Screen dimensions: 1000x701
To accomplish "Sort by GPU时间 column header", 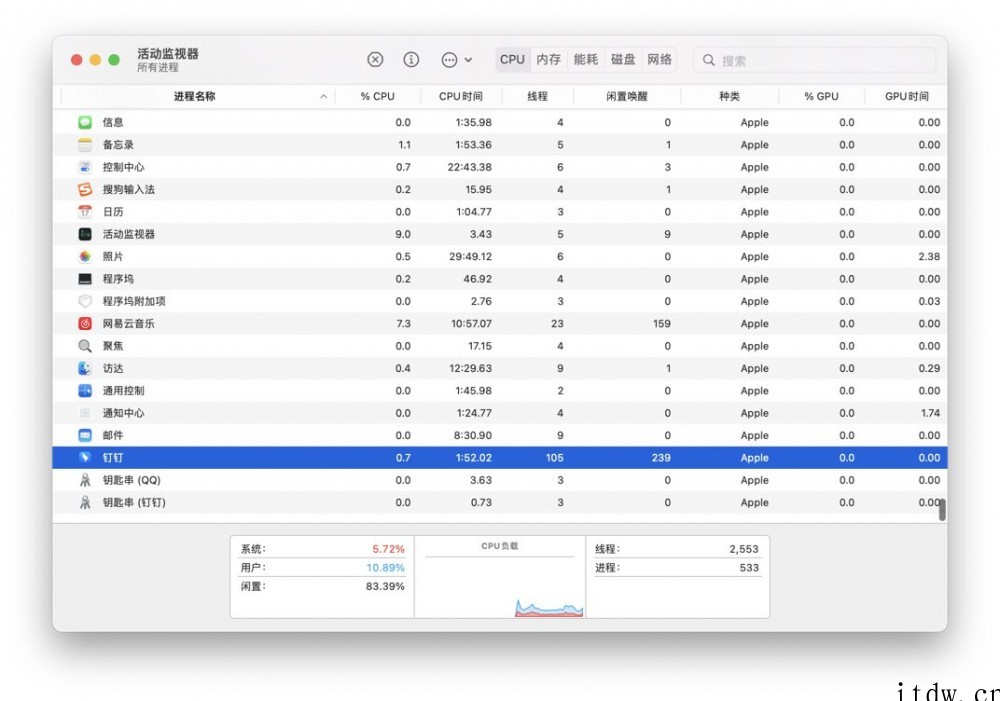I will click(x=906, y=96).
